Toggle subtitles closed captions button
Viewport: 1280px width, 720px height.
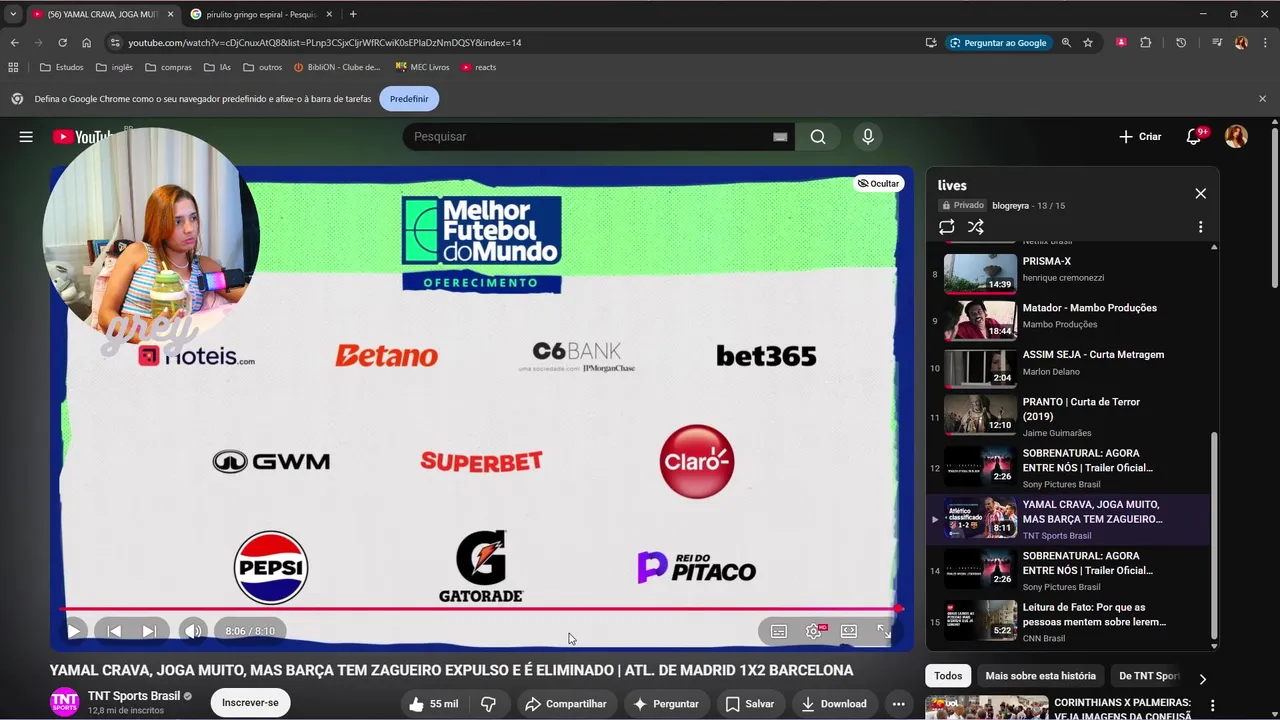coord(779,631)
